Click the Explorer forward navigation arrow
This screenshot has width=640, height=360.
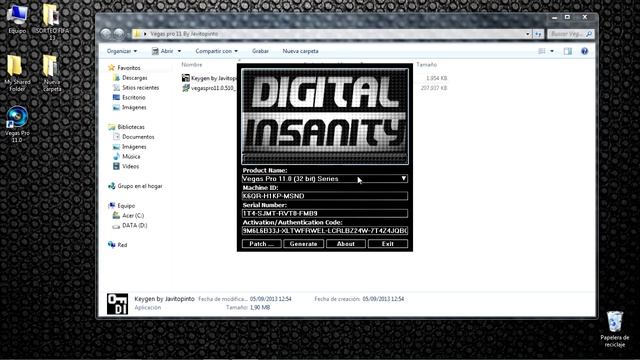click(x=119, y=34)
